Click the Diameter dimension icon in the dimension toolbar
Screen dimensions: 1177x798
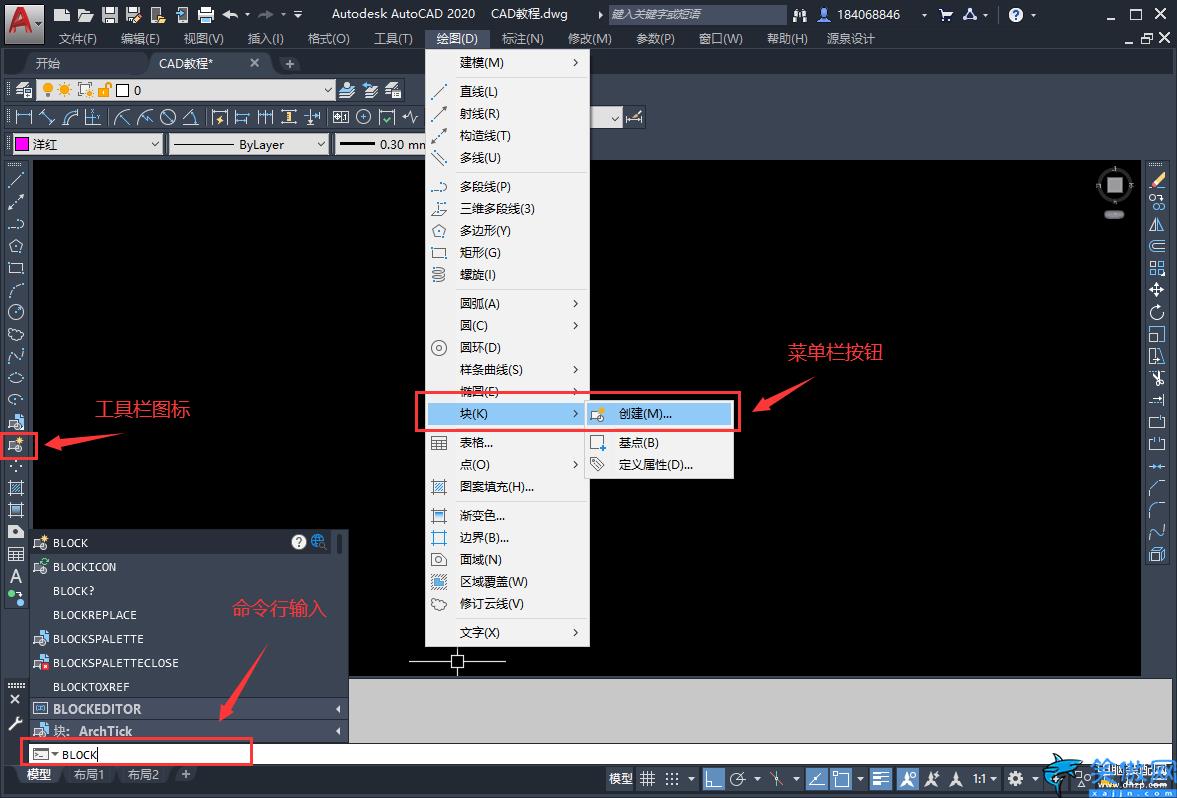(168, 117)
